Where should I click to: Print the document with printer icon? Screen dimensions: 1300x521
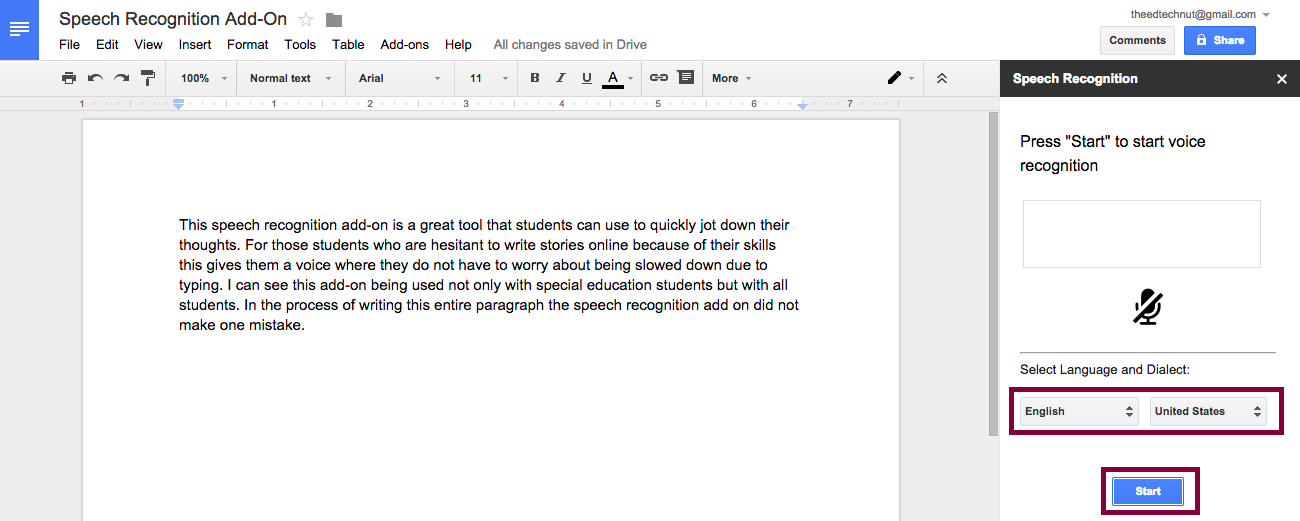point(68,78)
